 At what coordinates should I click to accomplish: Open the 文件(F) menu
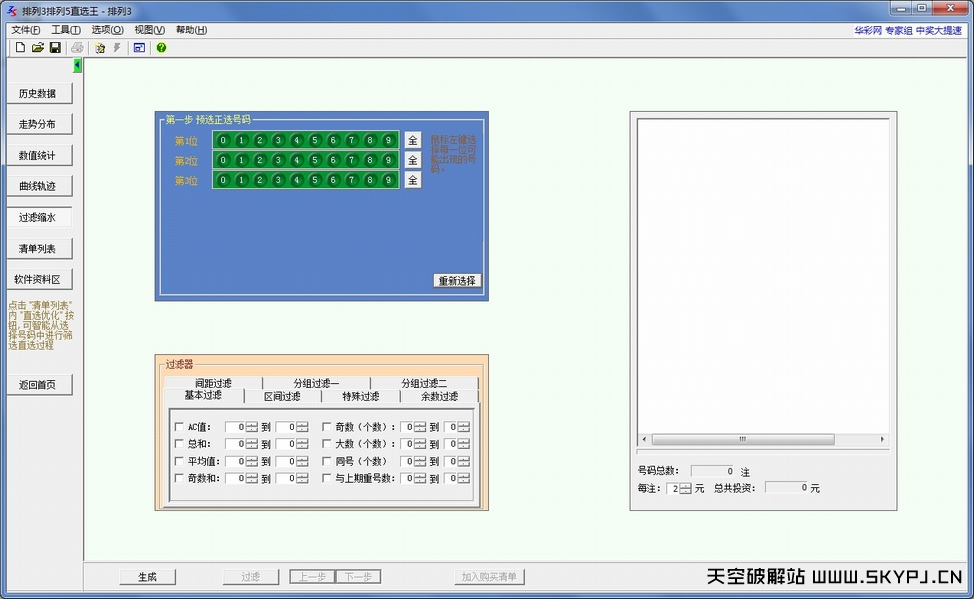point(26,30)
